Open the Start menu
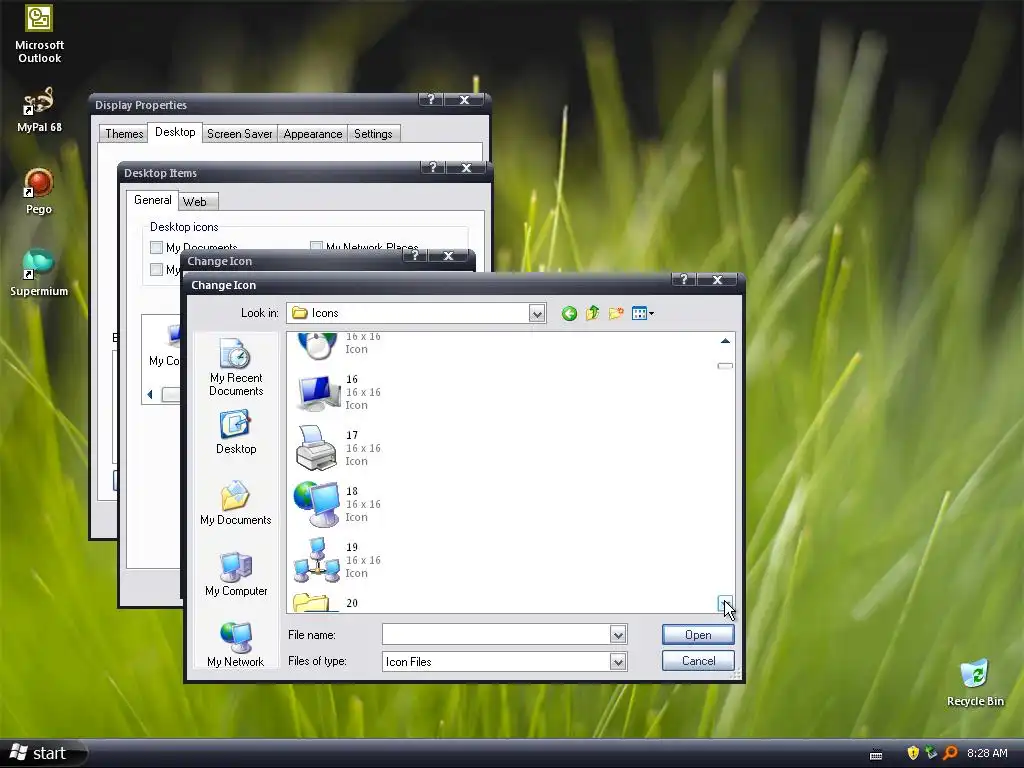 coord(43,754)
